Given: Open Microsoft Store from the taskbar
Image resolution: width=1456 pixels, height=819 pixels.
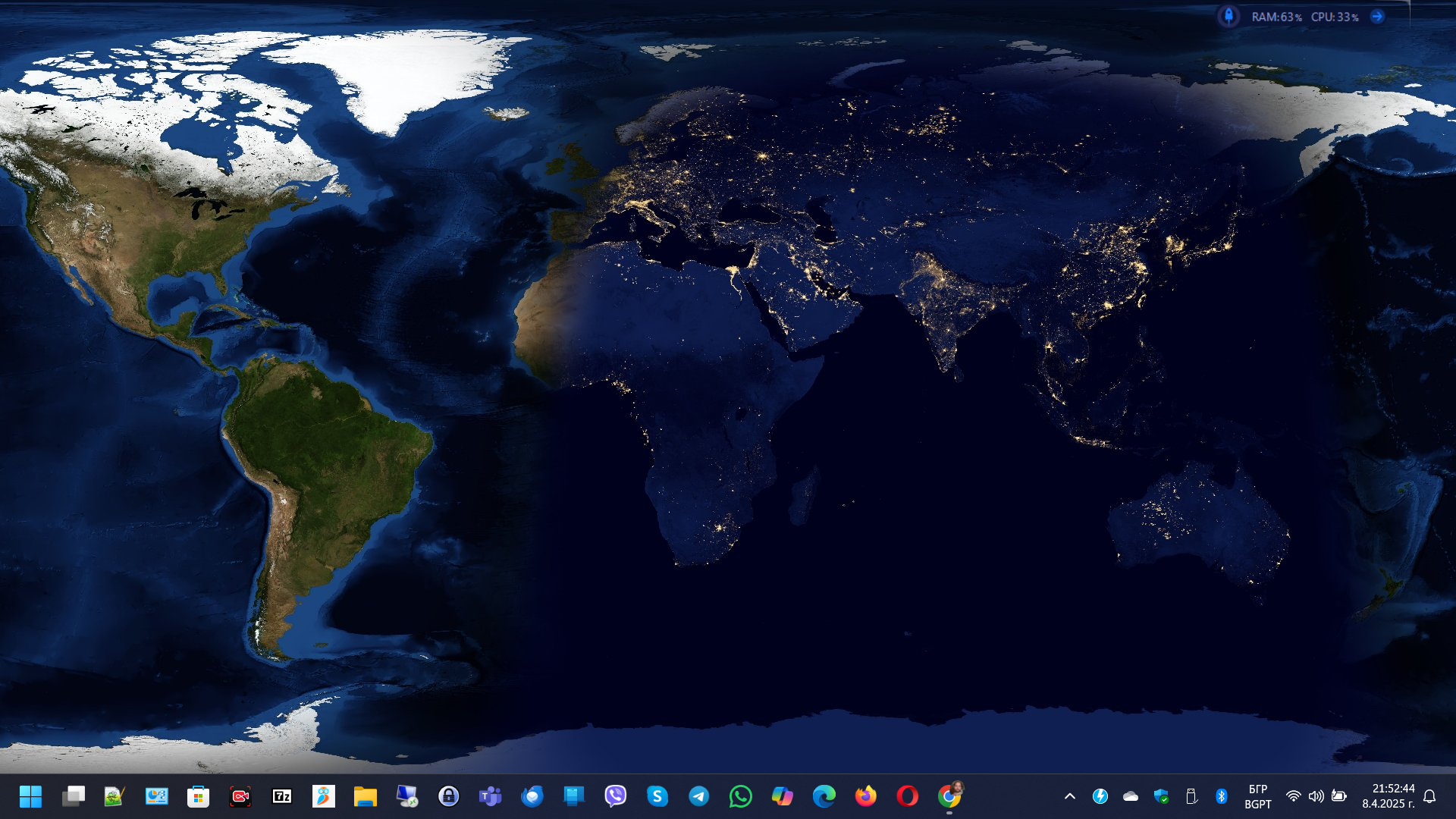Looking at the screenshot, I should 198,796.
